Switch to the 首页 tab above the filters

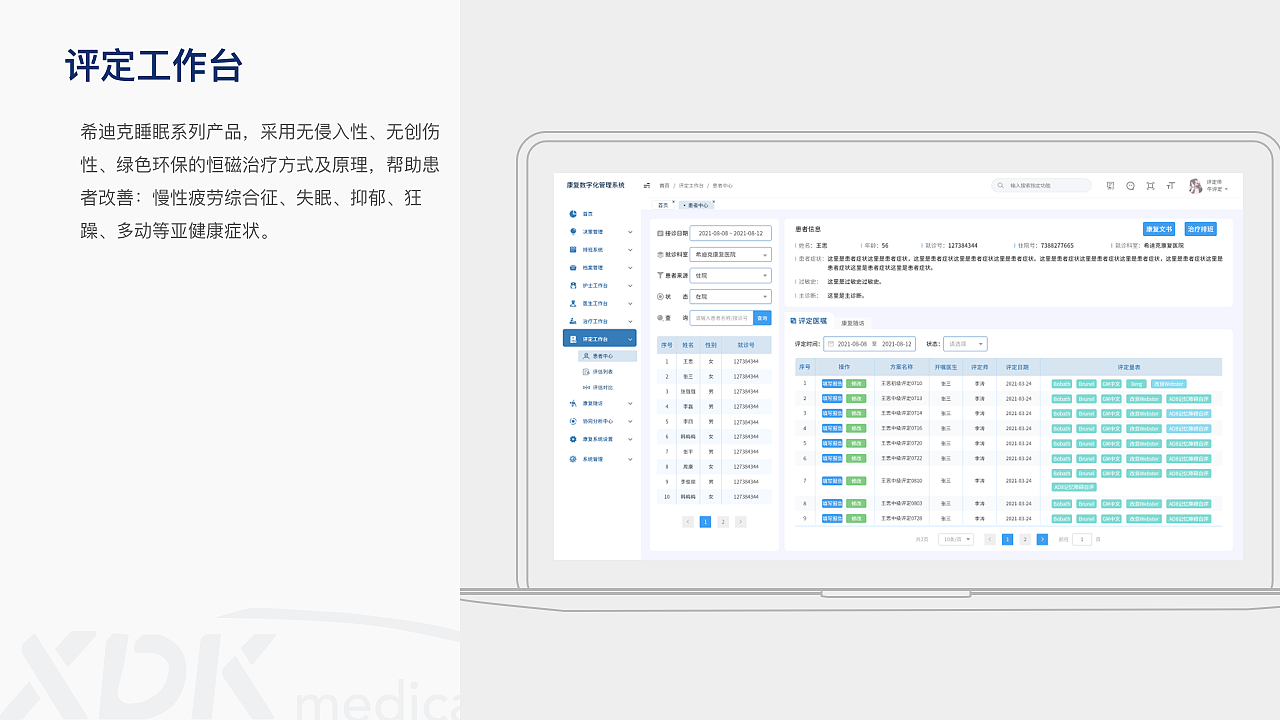click(662, 205)
